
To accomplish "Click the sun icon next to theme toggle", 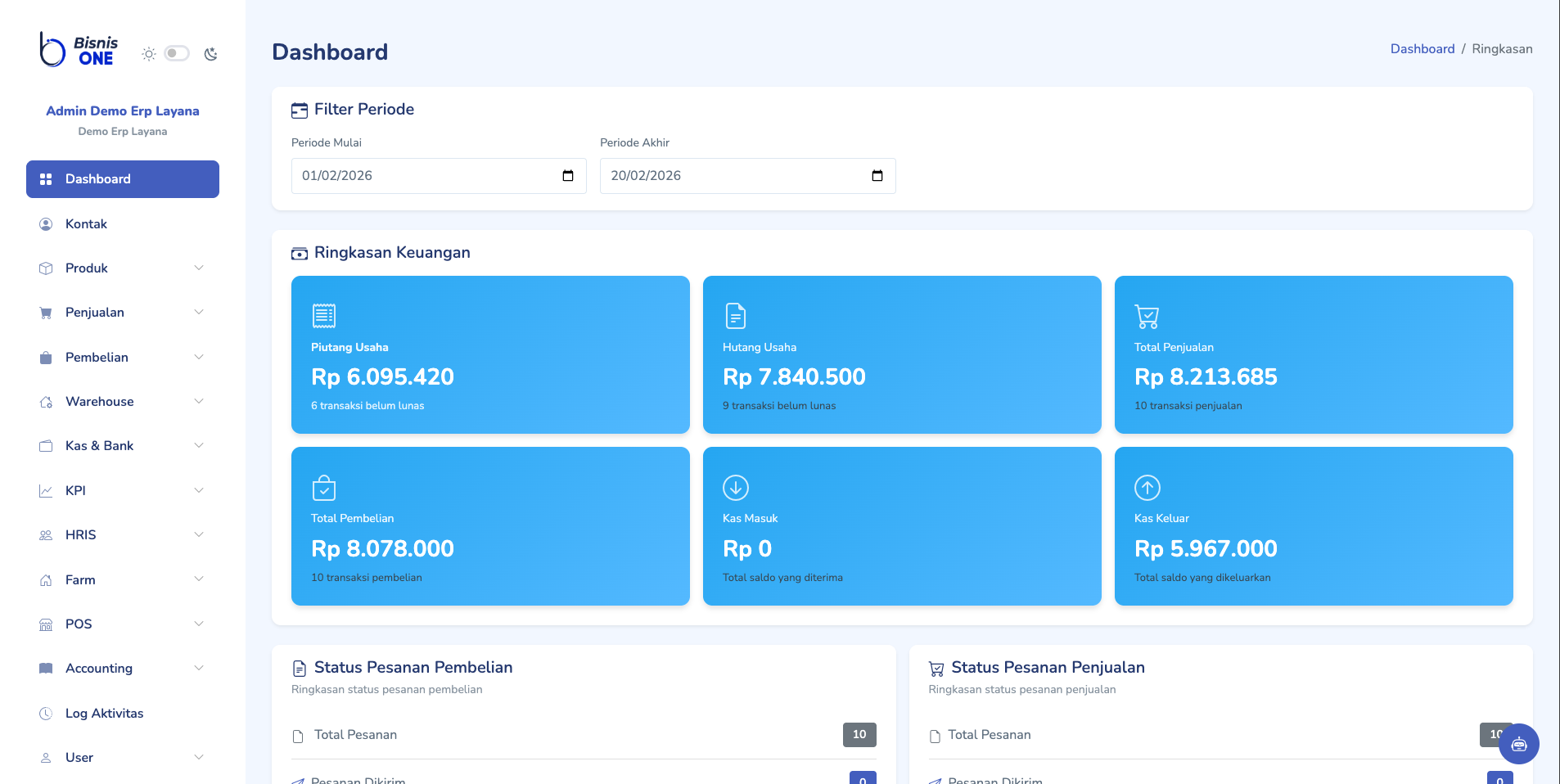I will (148, 52).
